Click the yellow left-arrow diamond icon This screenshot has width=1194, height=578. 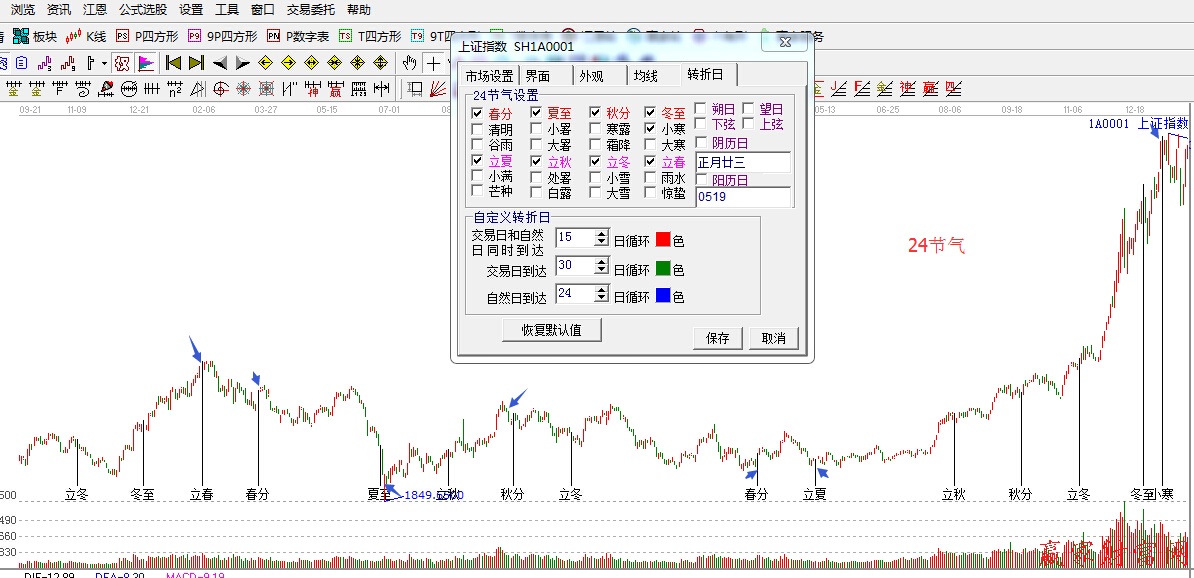pyautogui.click(x=265, y=62)
